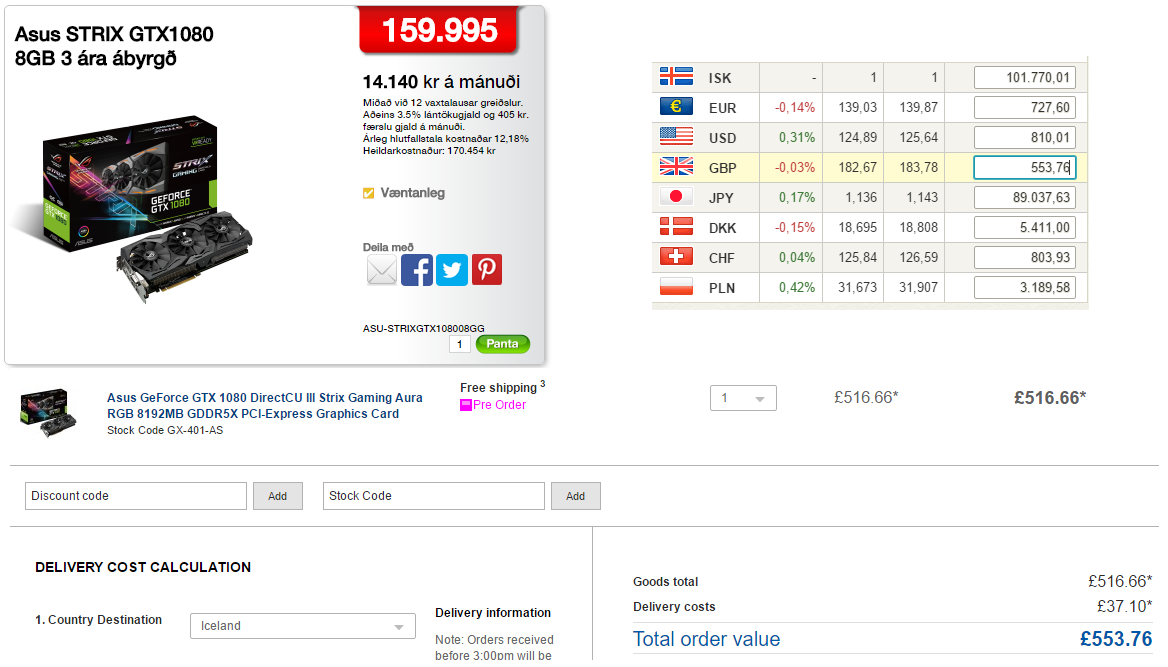This screenshot has height=667, width=1168.
Task: Share the graphics card on Twitter
Action: pos(452,270)
